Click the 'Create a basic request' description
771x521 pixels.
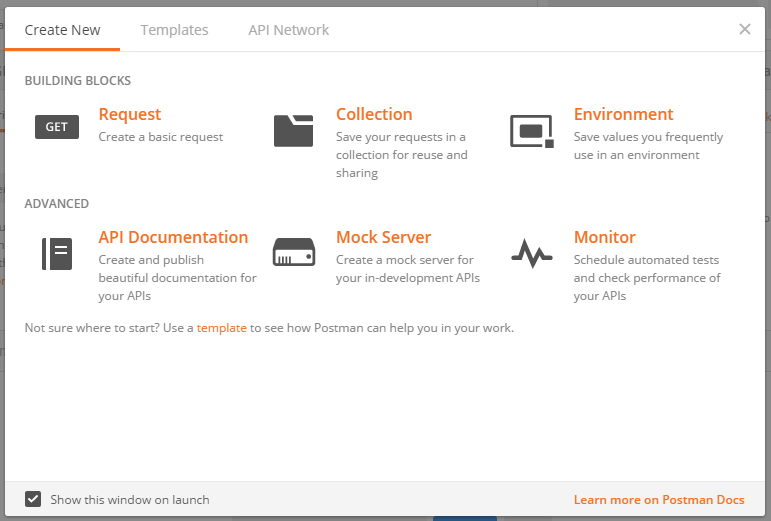[x=161, y=137]
